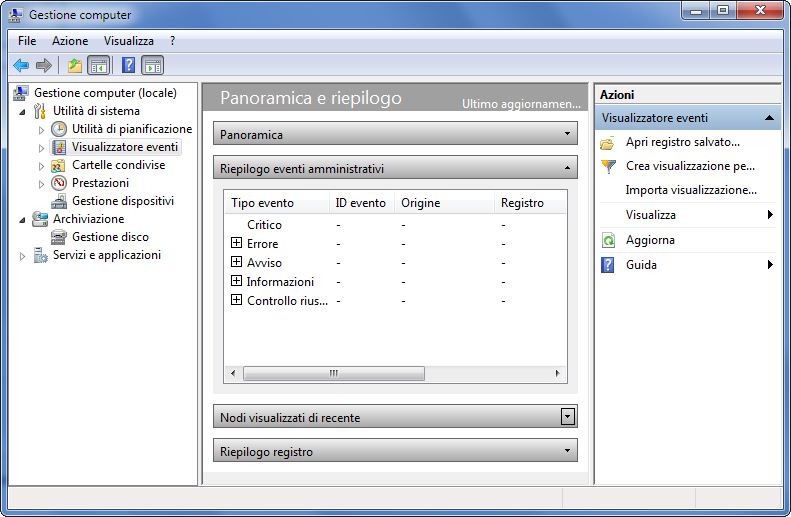Click the Gestione disco icon
Image resolution: width=791 pixels, height=517 pixels.
(59, 237)
